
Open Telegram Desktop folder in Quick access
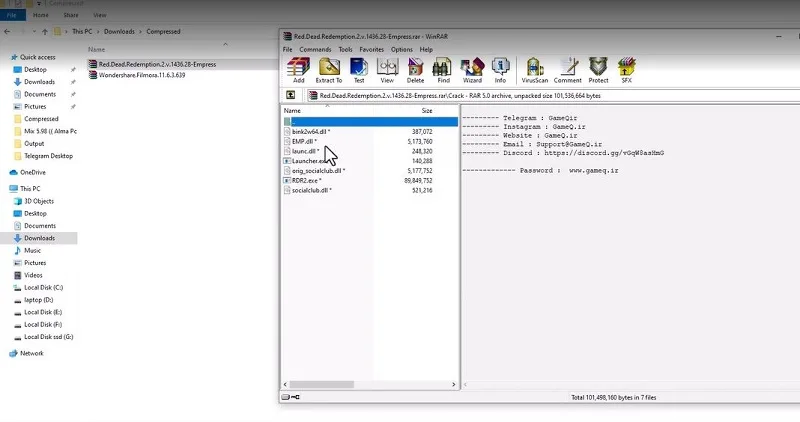tap(48, 156)
